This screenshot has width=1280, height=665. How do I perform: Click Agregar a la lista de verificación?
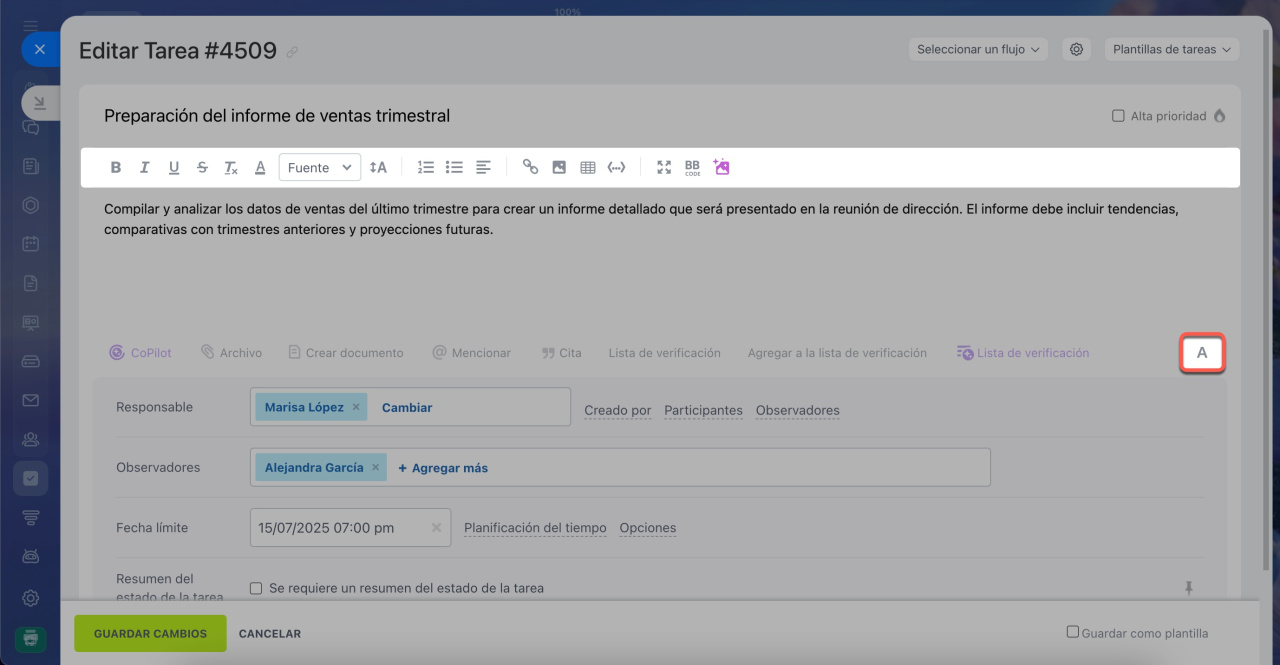click(837, 353)
